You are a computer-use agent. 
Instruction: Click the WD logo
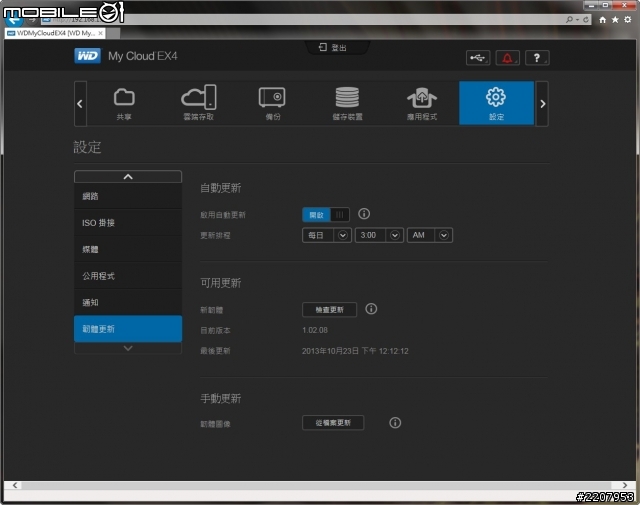87,56
